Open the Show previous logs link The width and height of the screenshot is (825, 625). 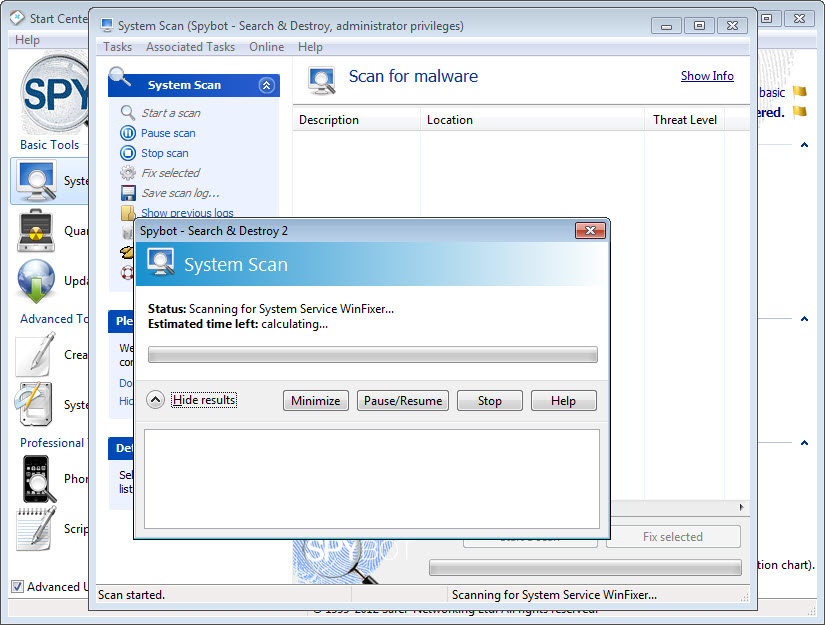pos(187,213)
